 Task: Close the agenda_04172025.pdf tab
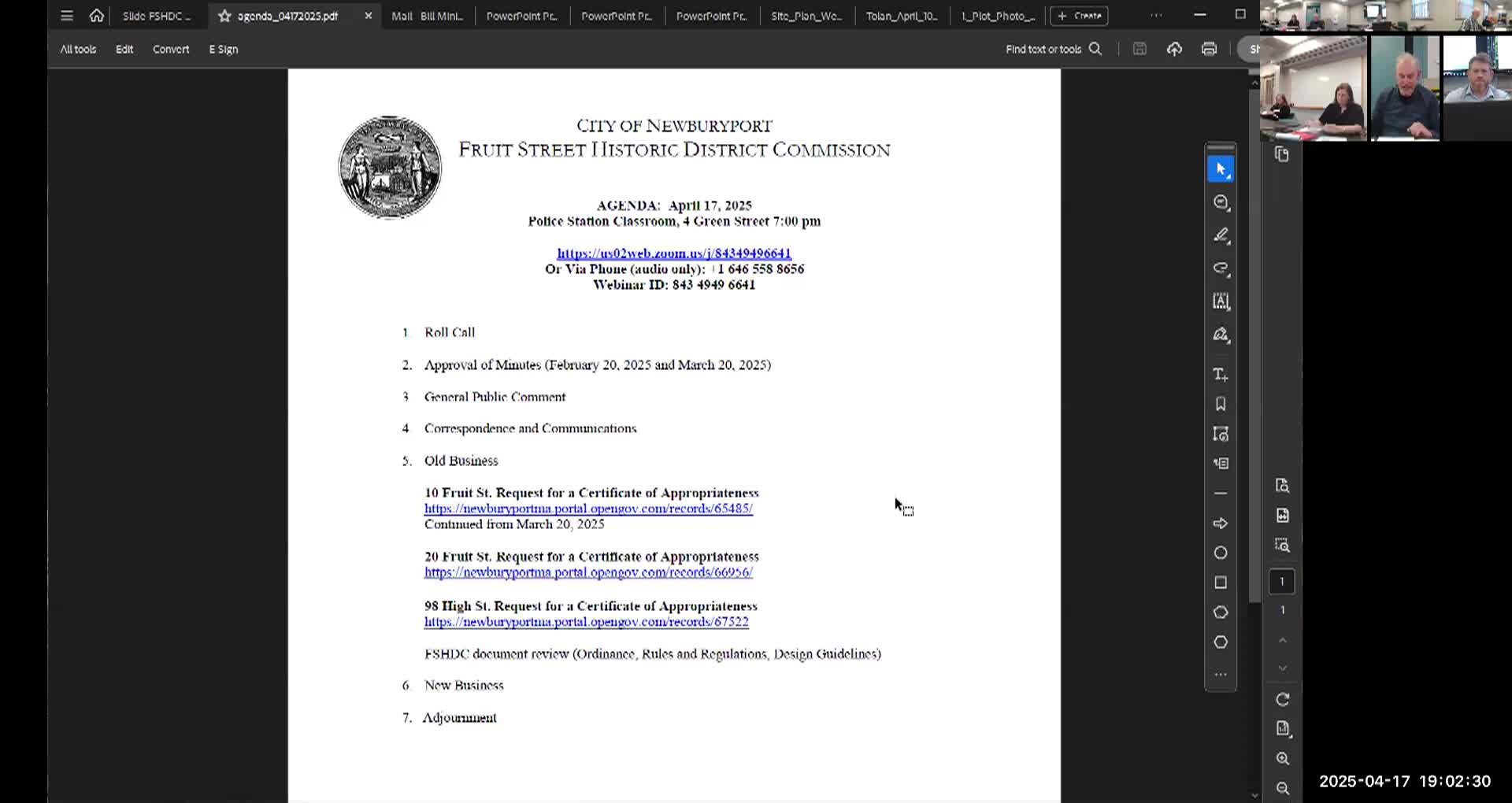pos(368,16)
